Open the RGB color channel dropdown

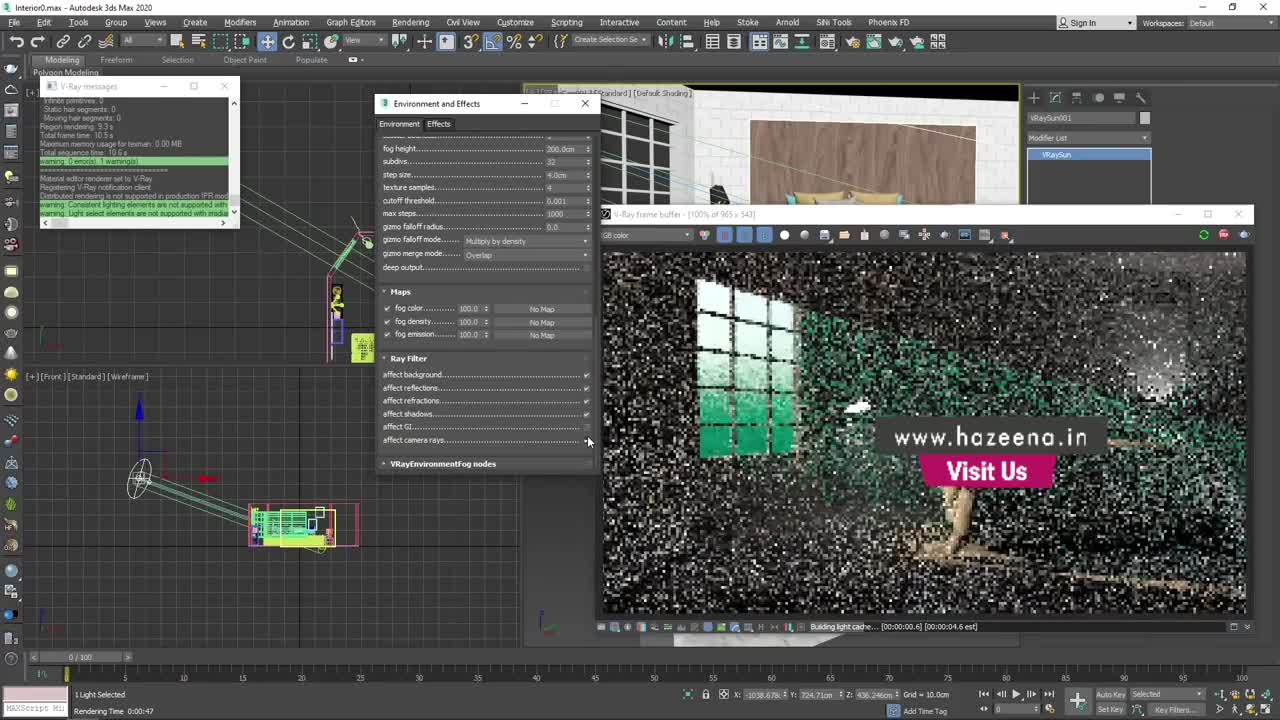point(646,235)
